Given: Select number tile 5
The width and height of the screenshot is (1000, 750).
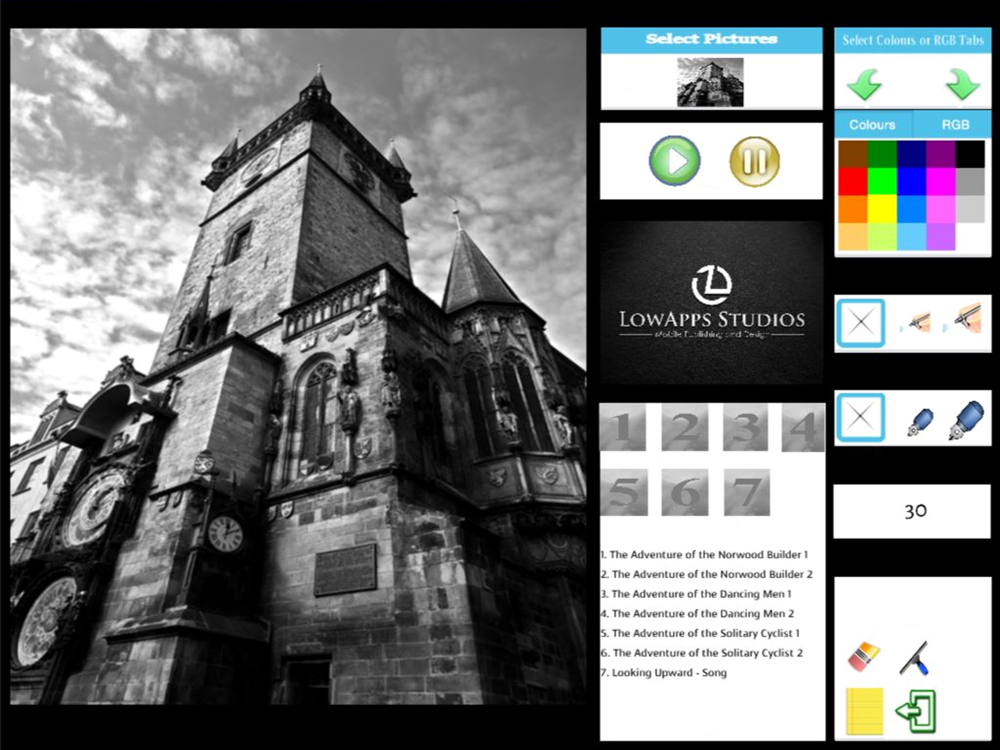Looking at the screenshot, I should (624, 492).
